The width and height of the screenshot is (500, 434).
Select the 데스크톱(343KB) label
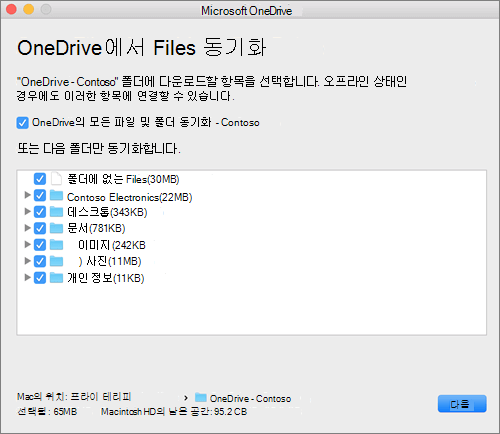[107, 212]
